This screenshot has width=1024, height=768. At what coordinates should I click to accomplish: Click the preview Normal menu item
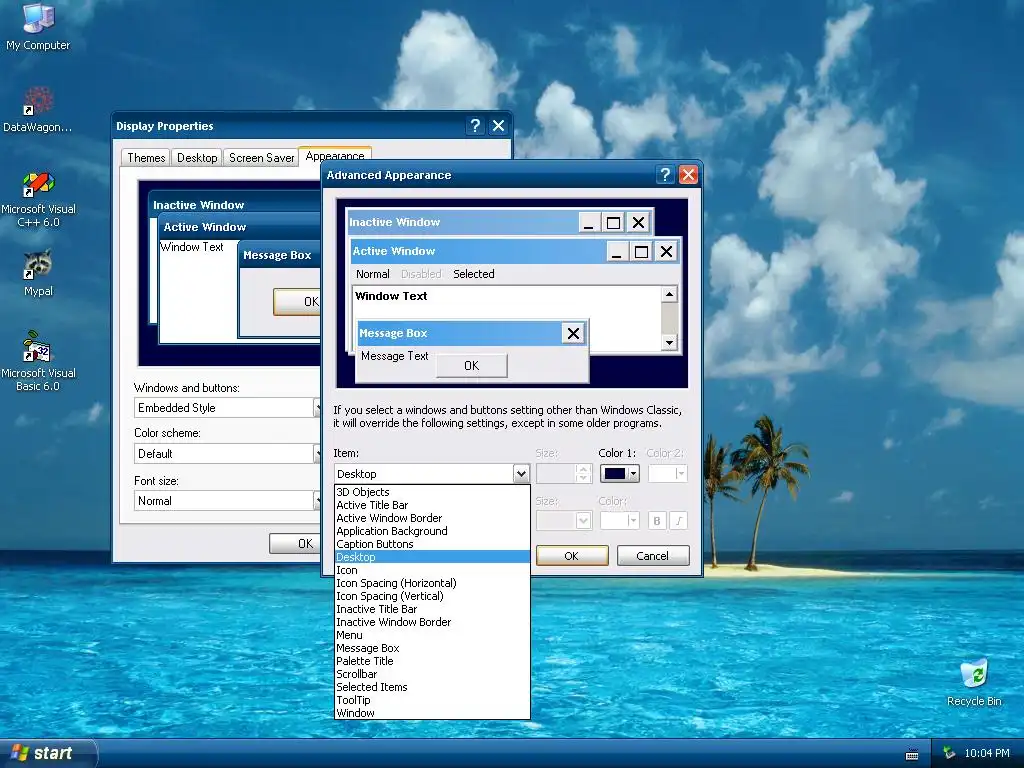(372, 274)
